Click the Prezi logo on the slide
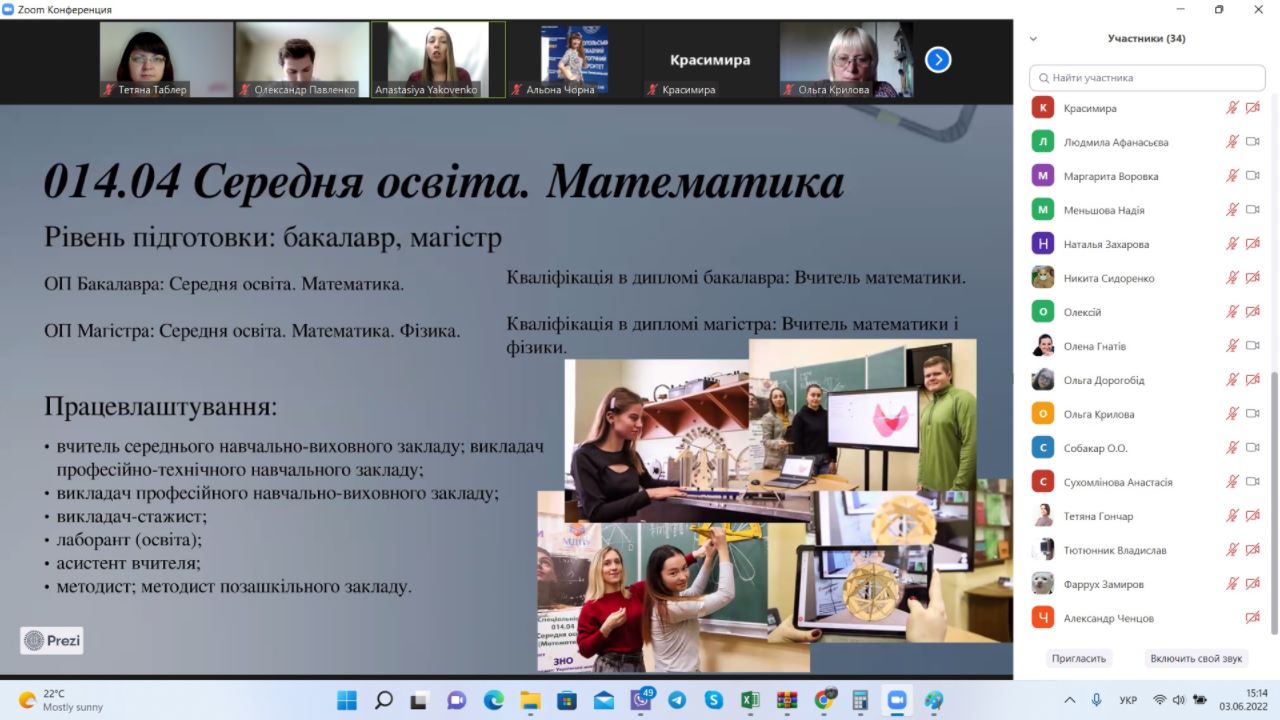This screenshot has width=1280, height=720. pyautogui.click(x=52, y=641)
